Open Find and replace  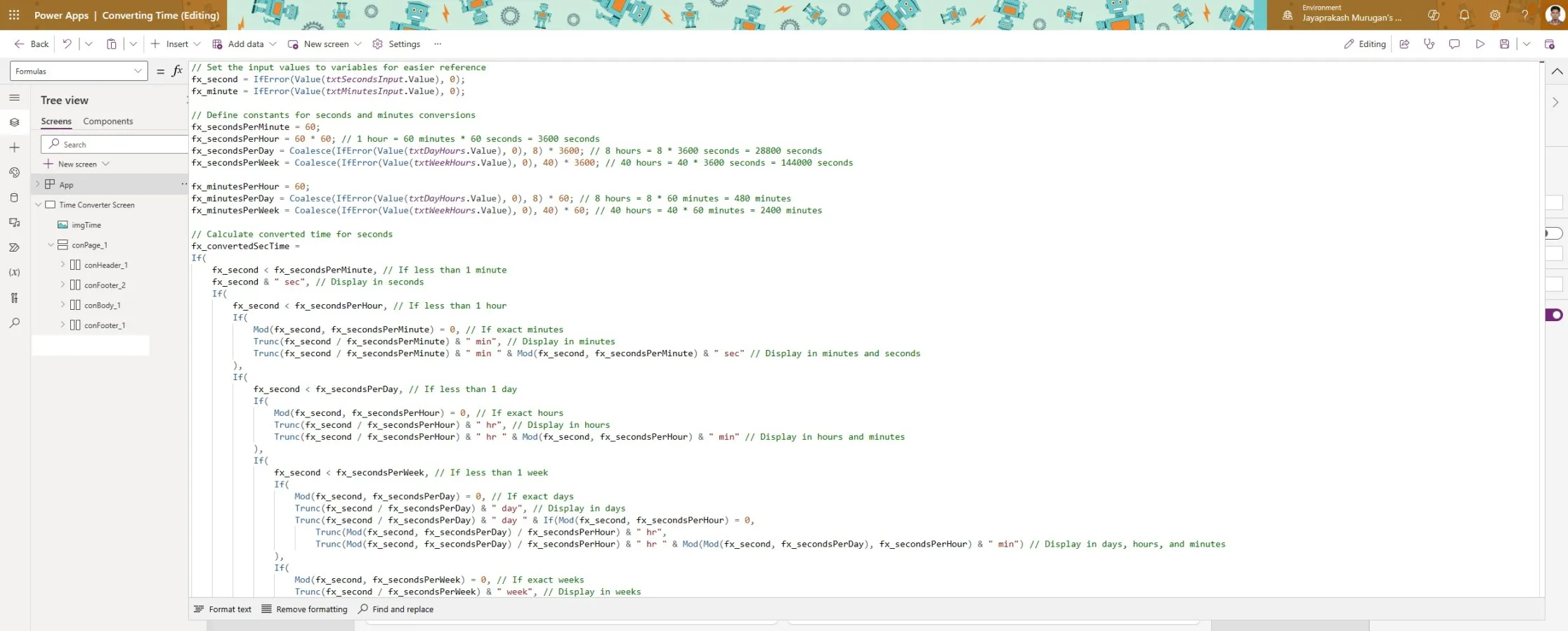click(396, 609)
